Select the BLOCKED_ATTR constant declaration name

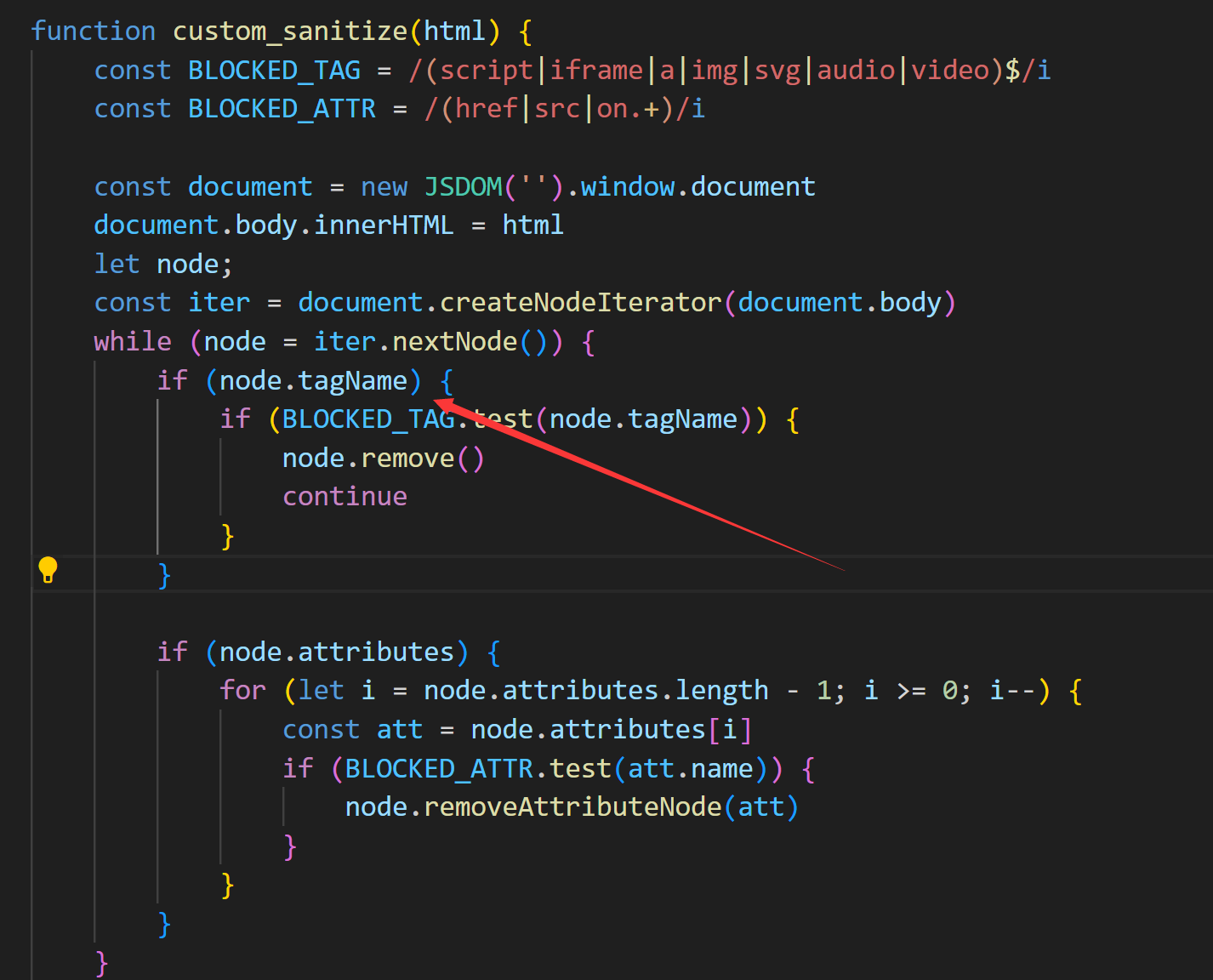[282, 109]
